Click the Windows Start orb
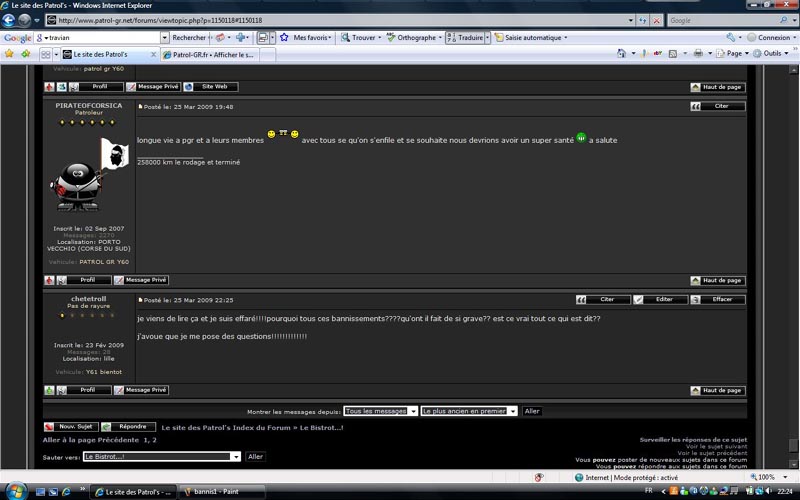Screen dimensions: 800x500 click(x=16, y=491)
